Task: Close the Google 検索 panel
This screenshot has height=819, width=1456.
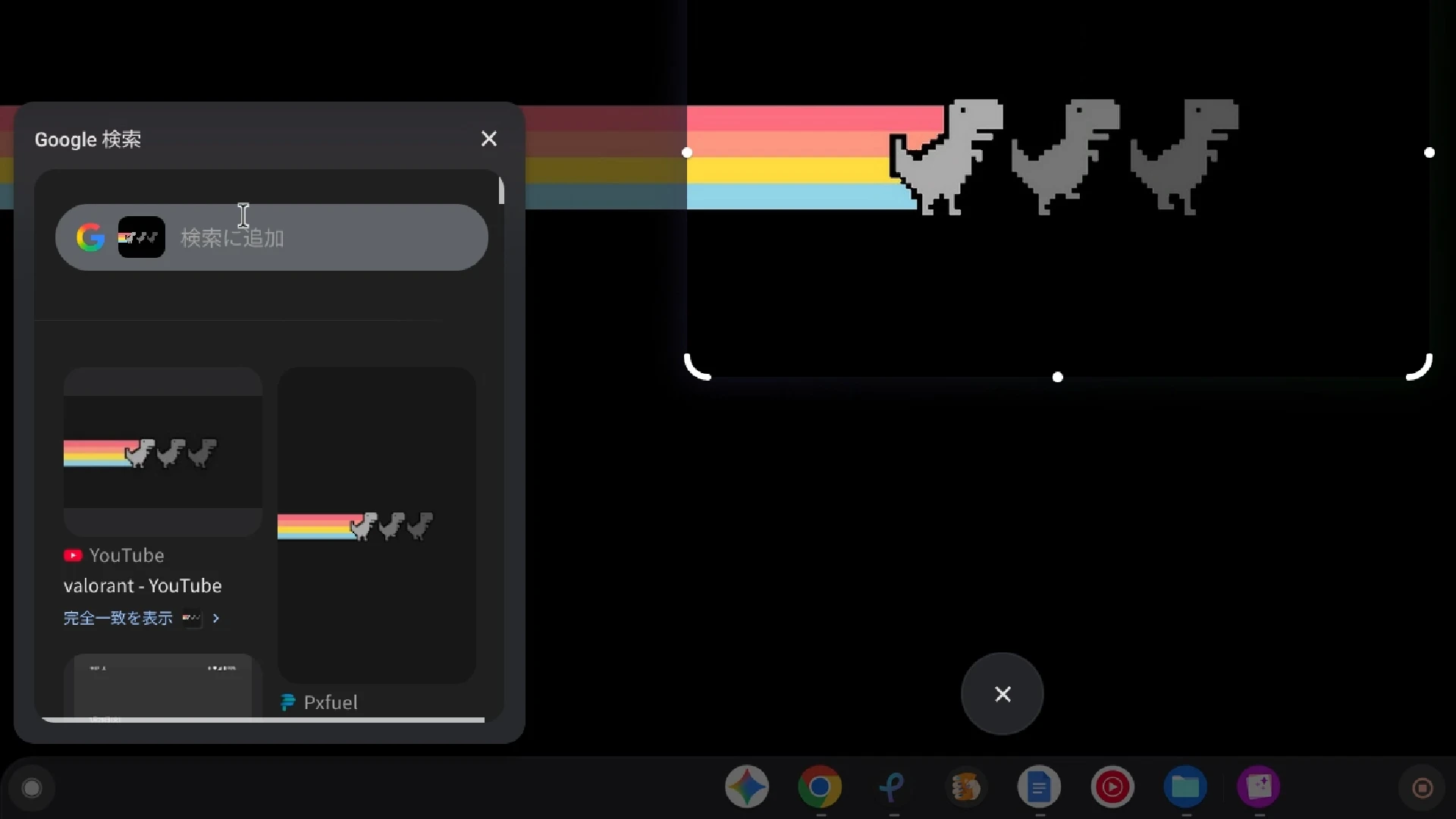Action: click(x=489, y=139)
